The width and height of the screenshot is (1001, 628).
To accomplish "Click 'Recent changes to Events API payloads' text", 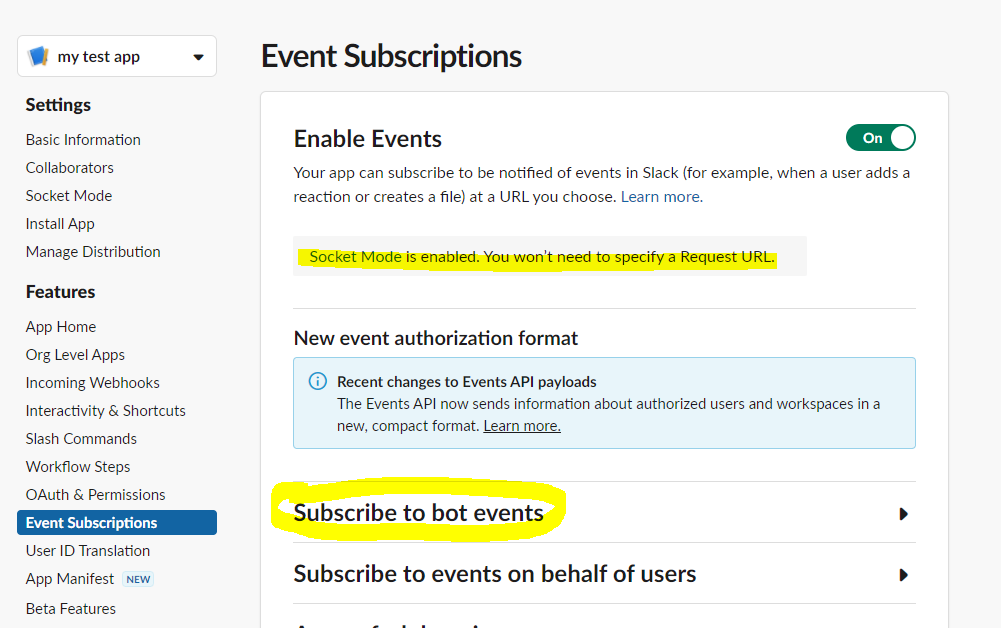I will point(467,382).
